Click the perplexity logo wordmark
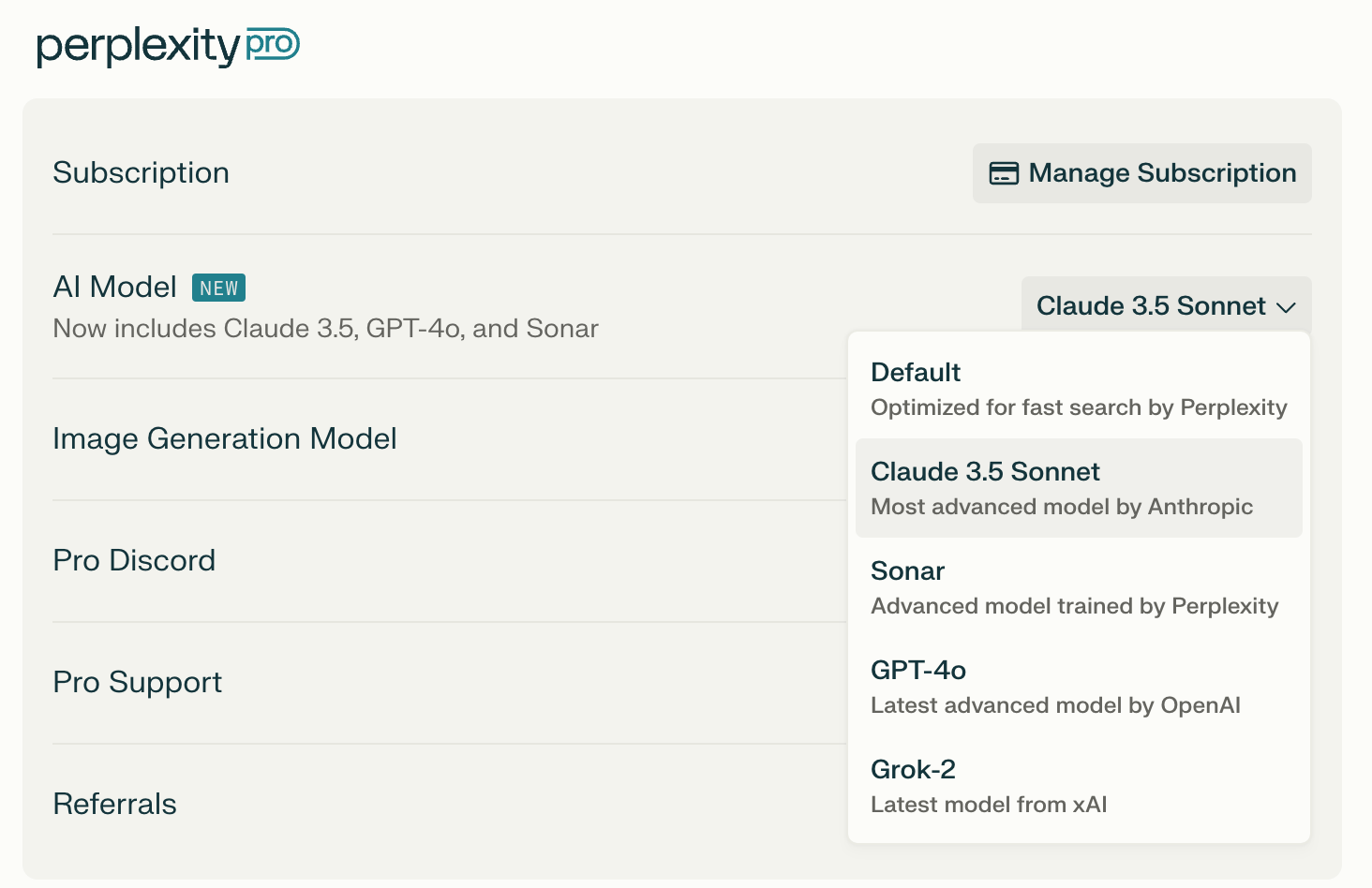This screenshot has height=888, width=1372. [139, 46]
